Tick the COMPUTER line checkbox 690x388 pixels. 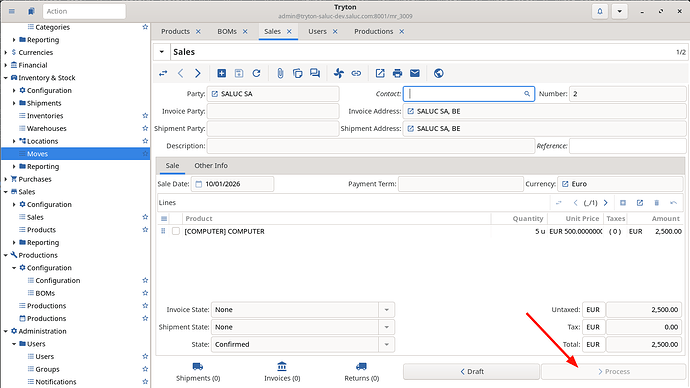coord(176,231)
